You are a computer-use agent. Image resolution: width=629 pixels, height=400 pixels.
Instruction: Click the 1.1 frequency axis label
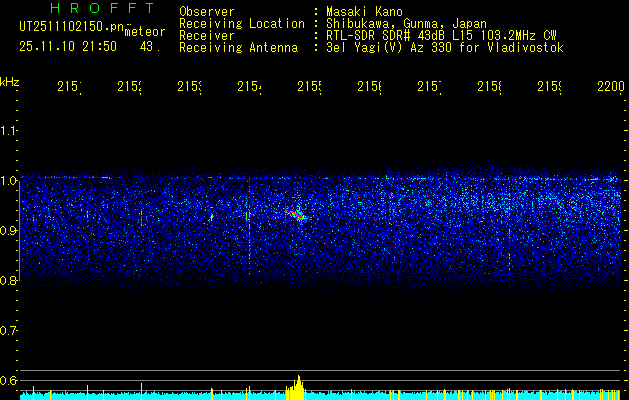click(9, 130)
